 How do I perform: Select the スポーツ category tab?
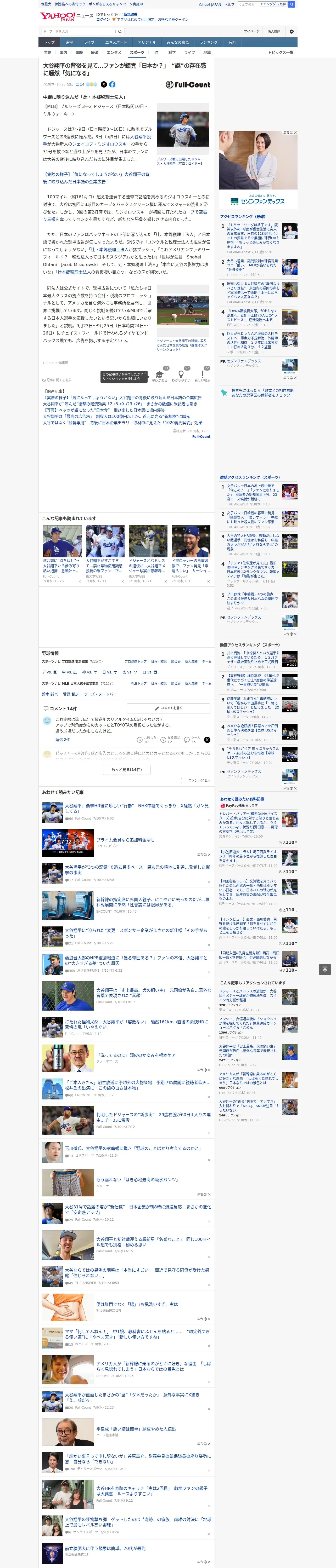pyautogui.click(x=137, y=52)
